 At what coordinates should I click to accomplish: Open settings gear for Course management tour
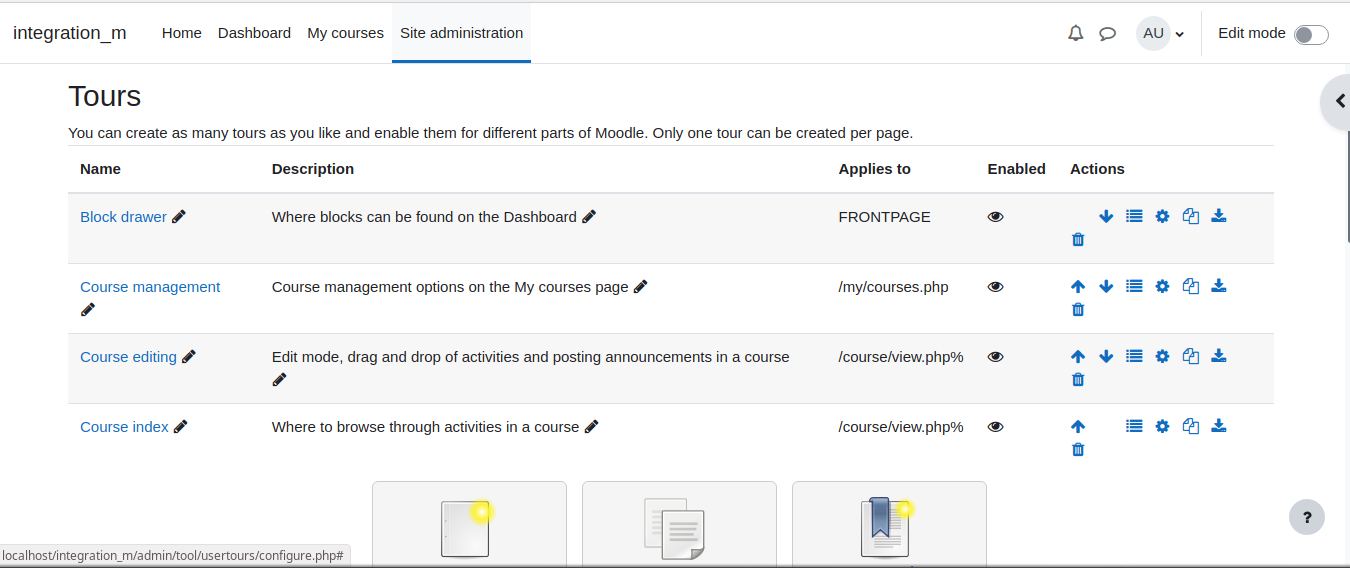tap(1162, 286)
